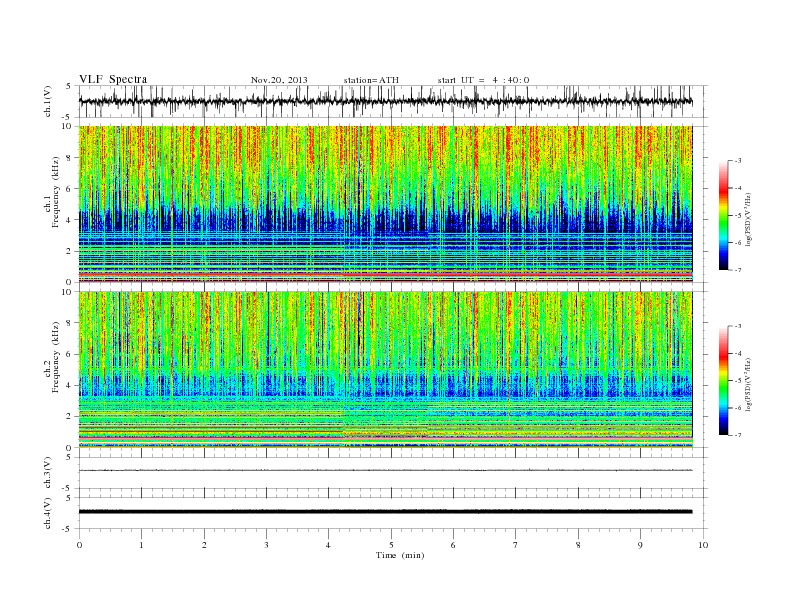Click time axis tick label "9"
The height and width of the screenshot is (612, 792).
(x=640, y=545)
